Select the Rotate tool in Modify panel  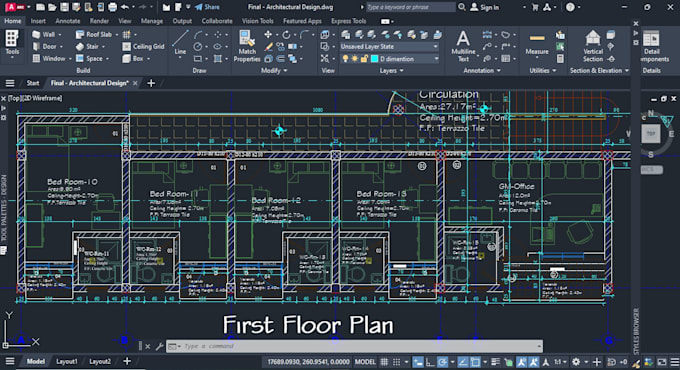(x=286, y=34)
